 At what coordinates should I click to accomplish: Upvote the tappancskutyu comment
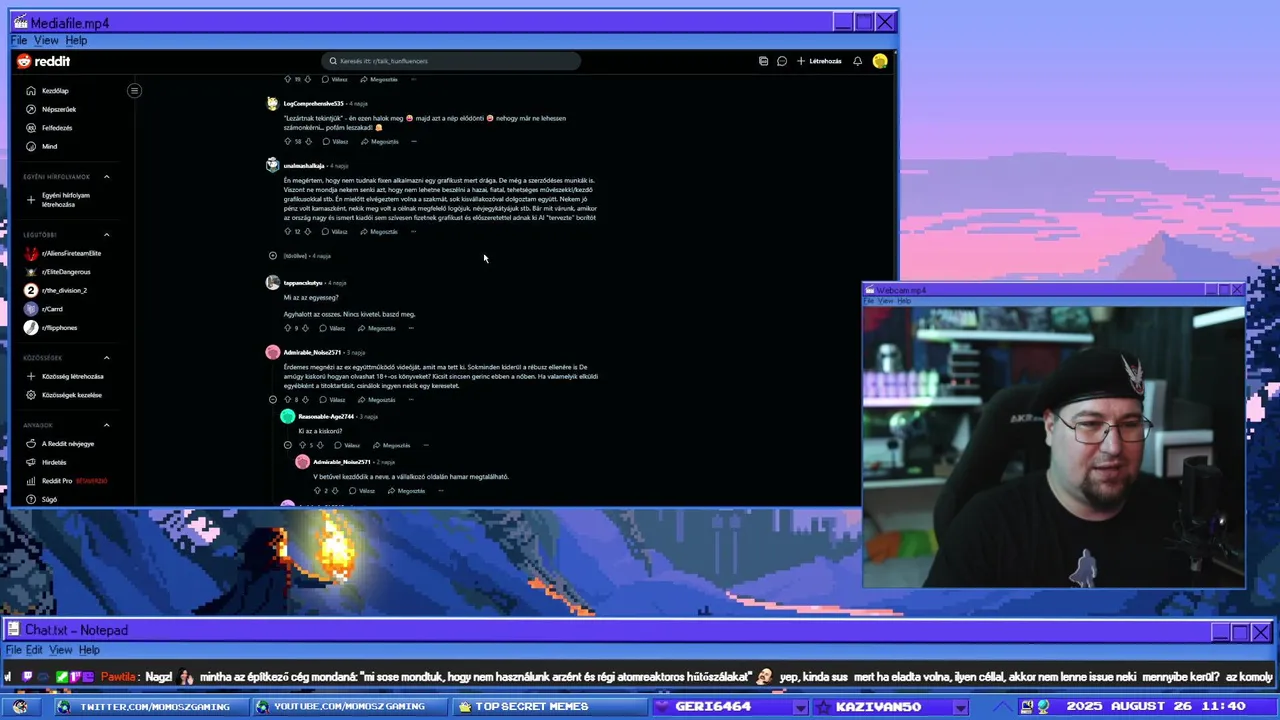click(x=287, y=328)
